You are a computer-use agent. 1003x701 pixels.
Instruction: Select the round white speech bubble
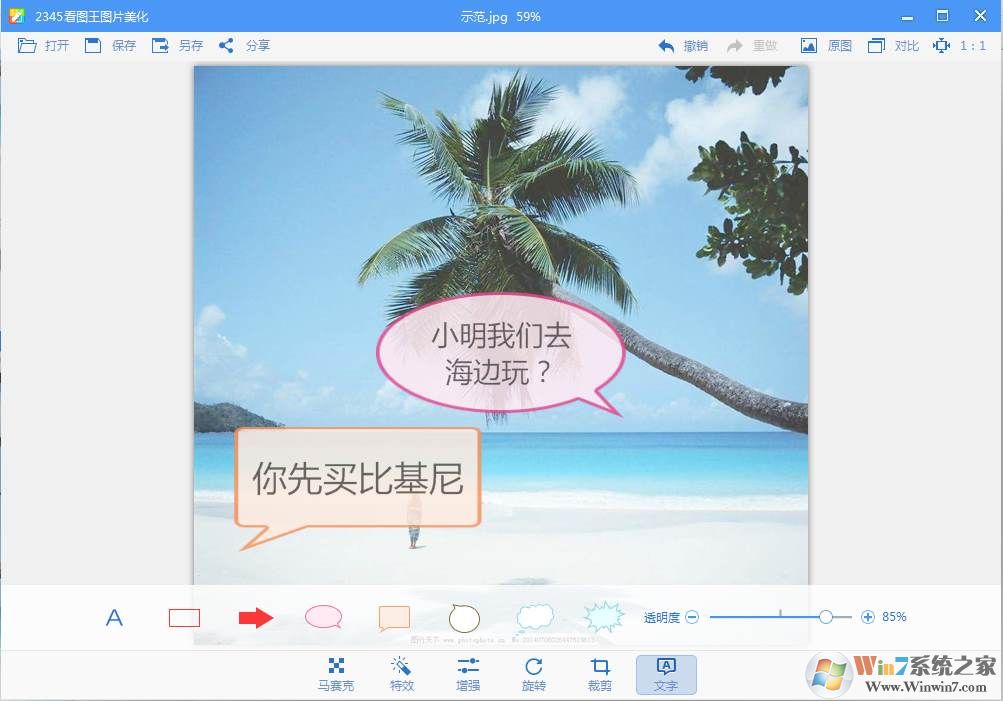pos(464,618)
